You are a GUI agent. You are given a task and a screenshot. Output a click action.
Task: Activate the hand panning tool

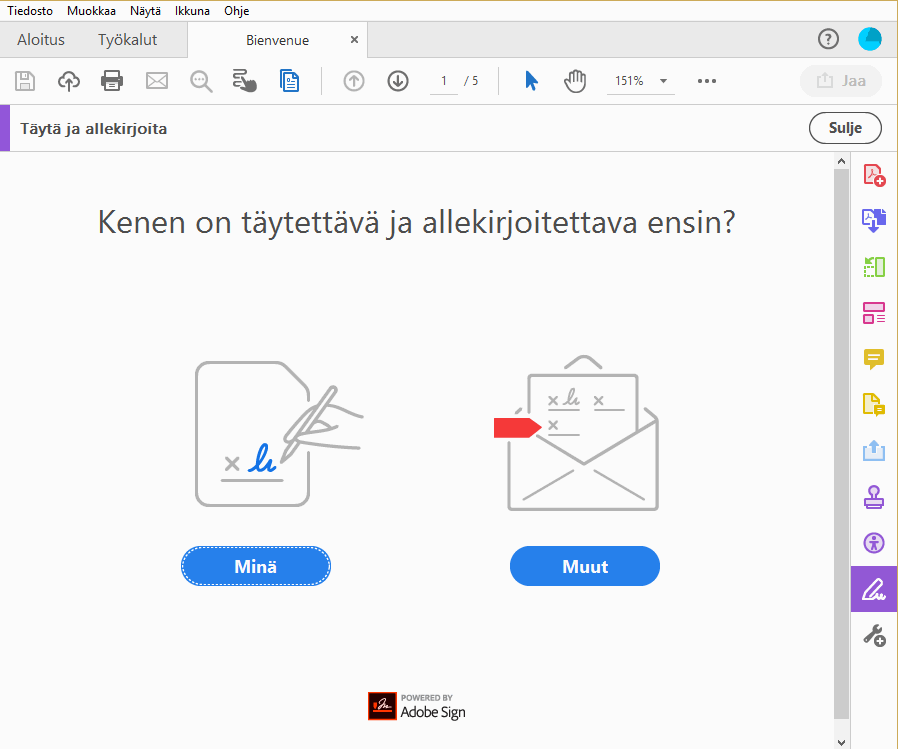[x=575, y=81]
